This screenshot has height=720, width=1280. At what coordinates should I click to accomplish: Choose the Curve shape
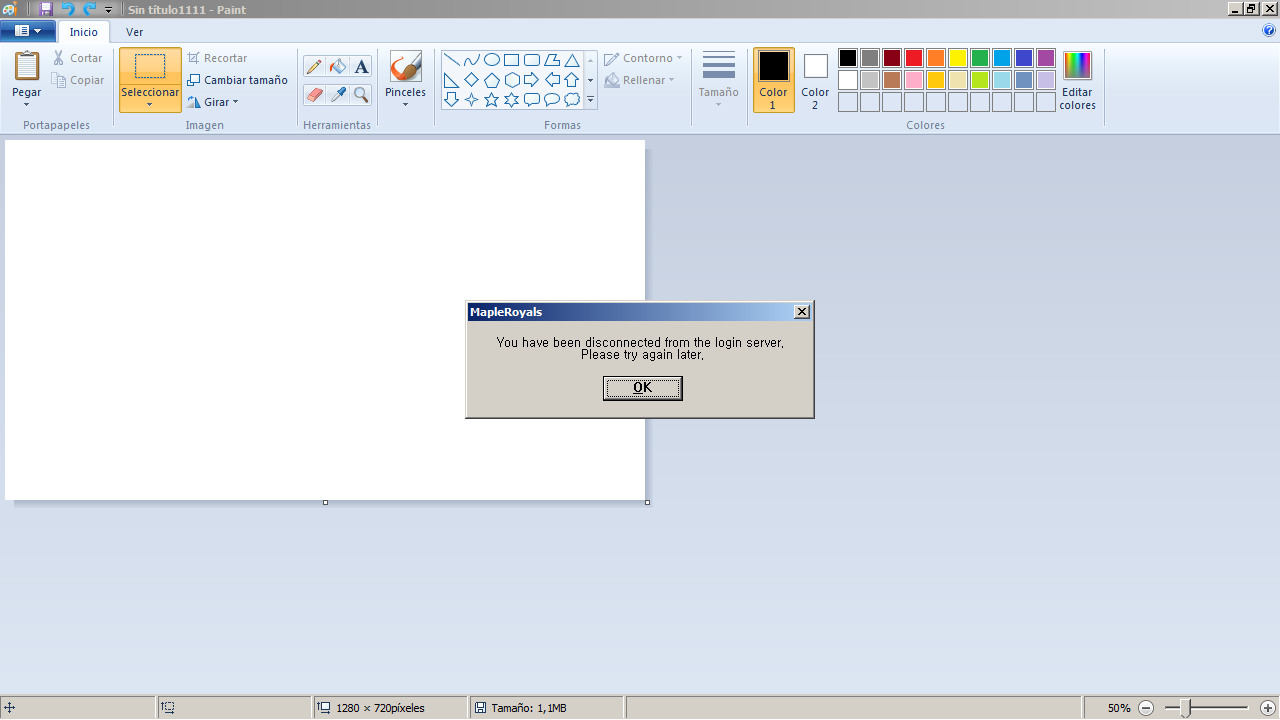click(471, 60)
